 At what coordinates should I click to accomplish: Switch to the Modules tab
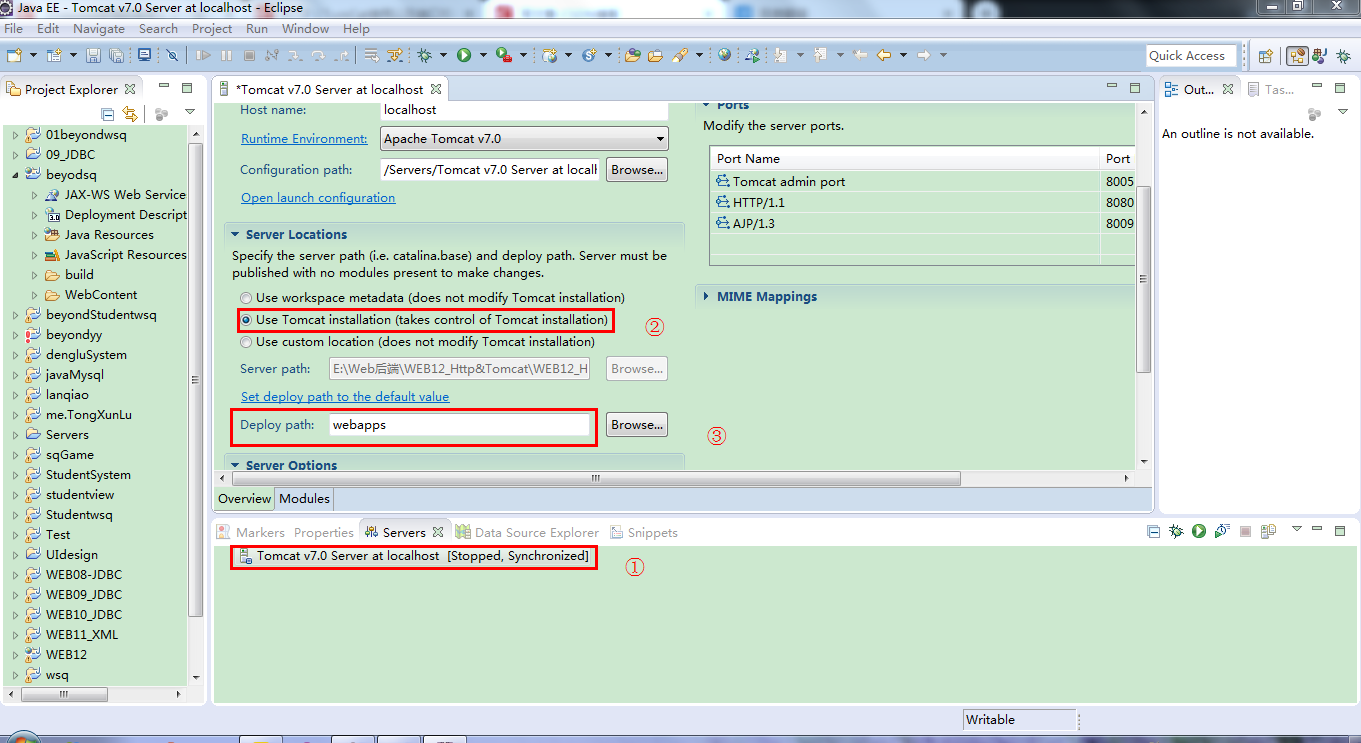tap(304, 498)
